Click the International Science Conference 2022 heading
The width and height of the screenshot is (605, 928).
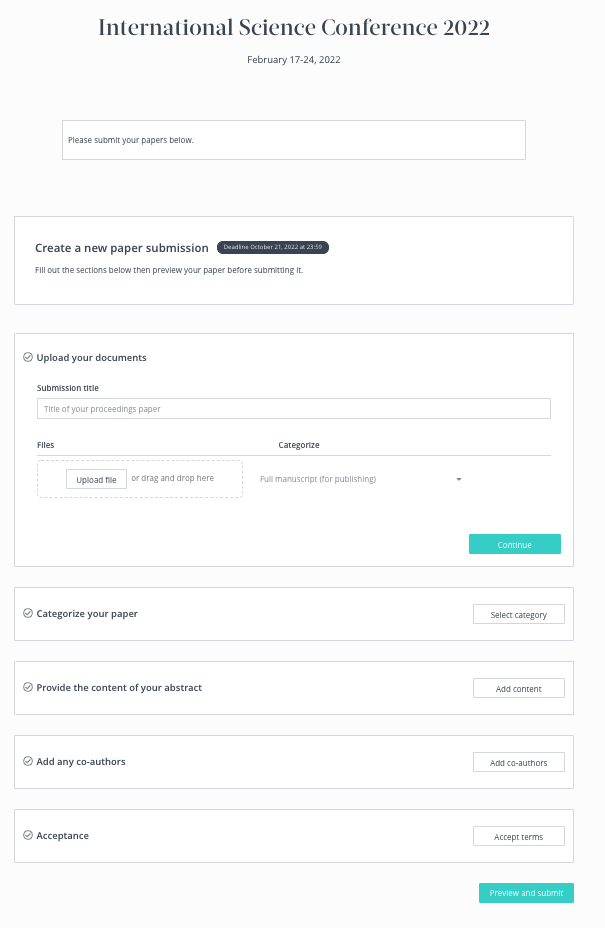(294, 28)
